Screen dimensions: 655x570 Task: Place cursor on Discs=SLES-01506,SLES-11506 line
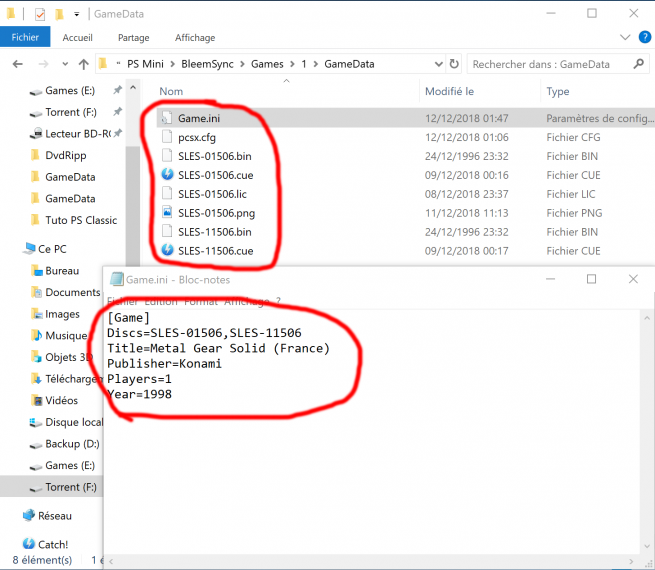pos(204,333)
